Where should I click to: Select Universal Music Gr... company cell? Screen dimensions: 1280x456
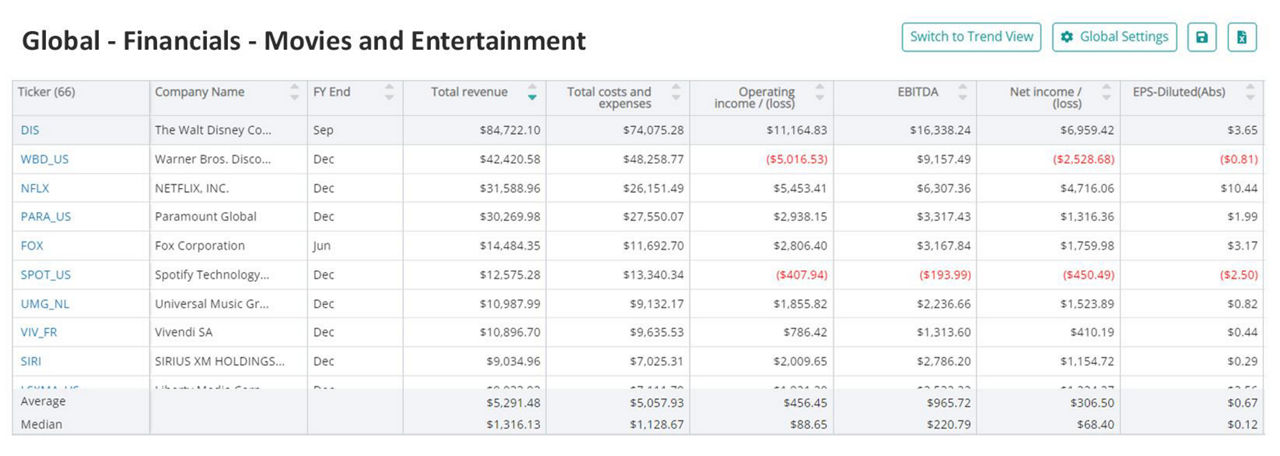tap(213, 304)
